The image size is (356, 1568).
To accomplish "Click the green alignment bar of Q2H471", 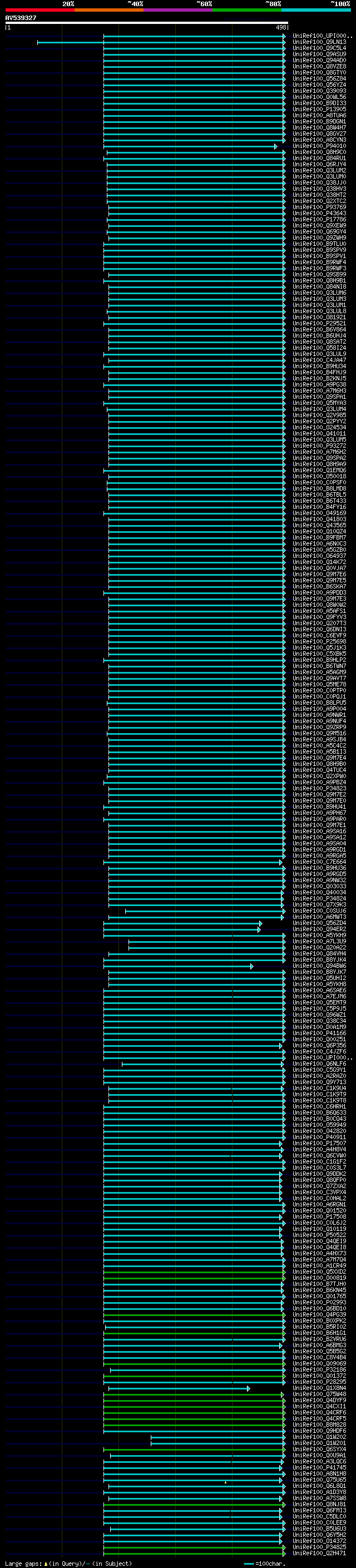I will coord(194,1554).
